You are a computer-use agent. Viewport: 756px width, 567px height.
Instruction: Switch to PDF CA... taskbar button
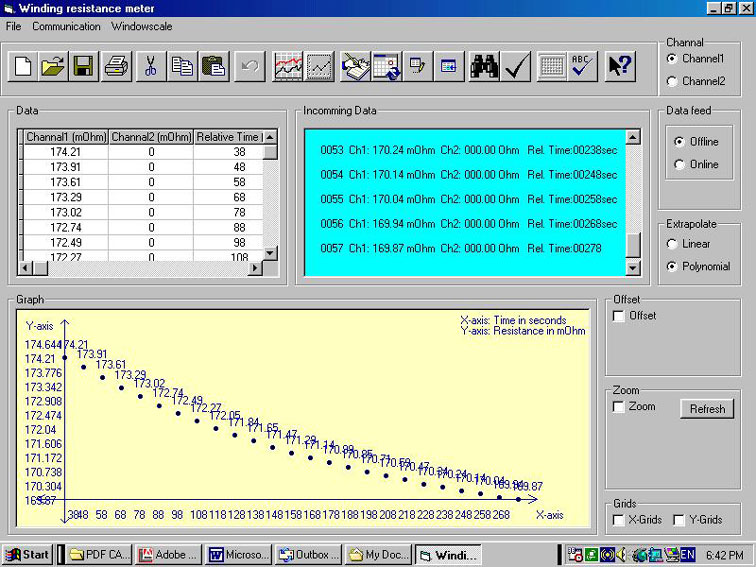pyautogui.click(x=98, y=555)
